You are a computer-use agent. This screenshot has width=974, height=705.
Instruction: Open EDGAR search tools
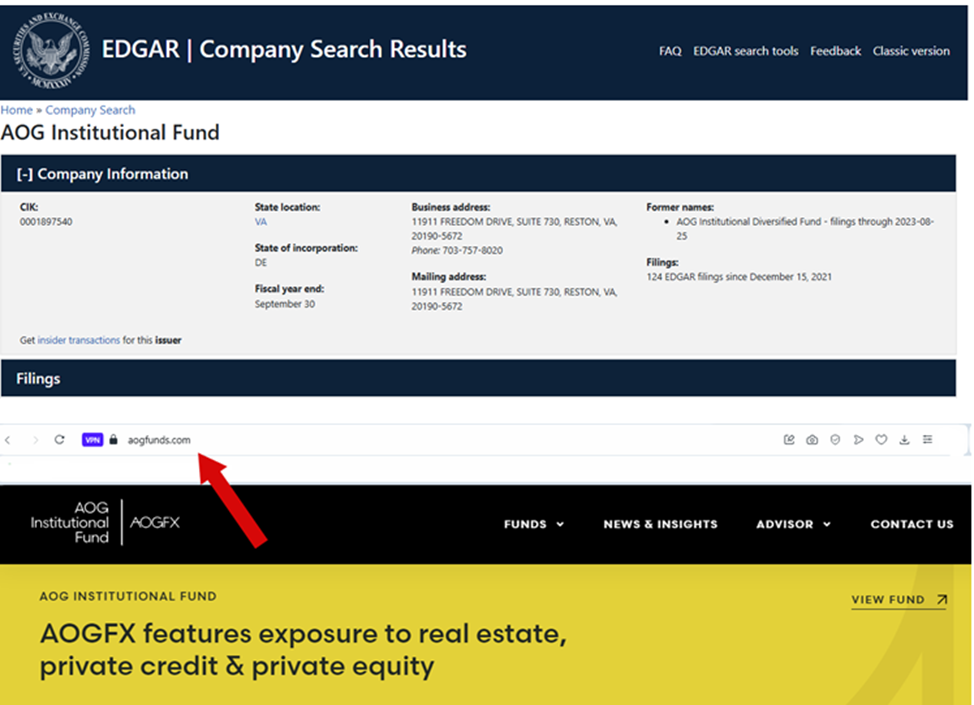[745, 51]
